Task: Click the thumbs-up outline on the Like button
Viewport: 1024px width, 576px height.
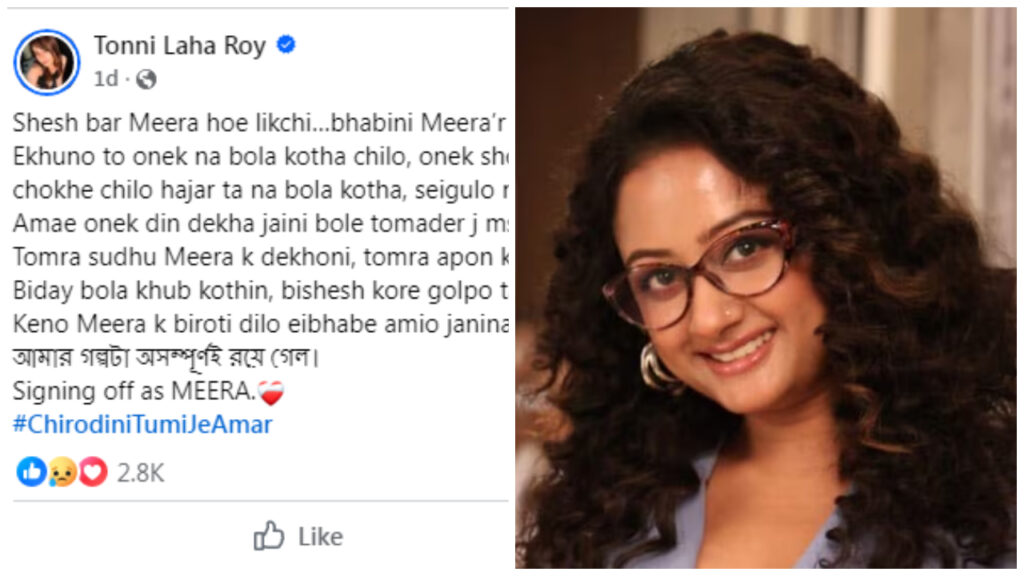Action: 268,537
